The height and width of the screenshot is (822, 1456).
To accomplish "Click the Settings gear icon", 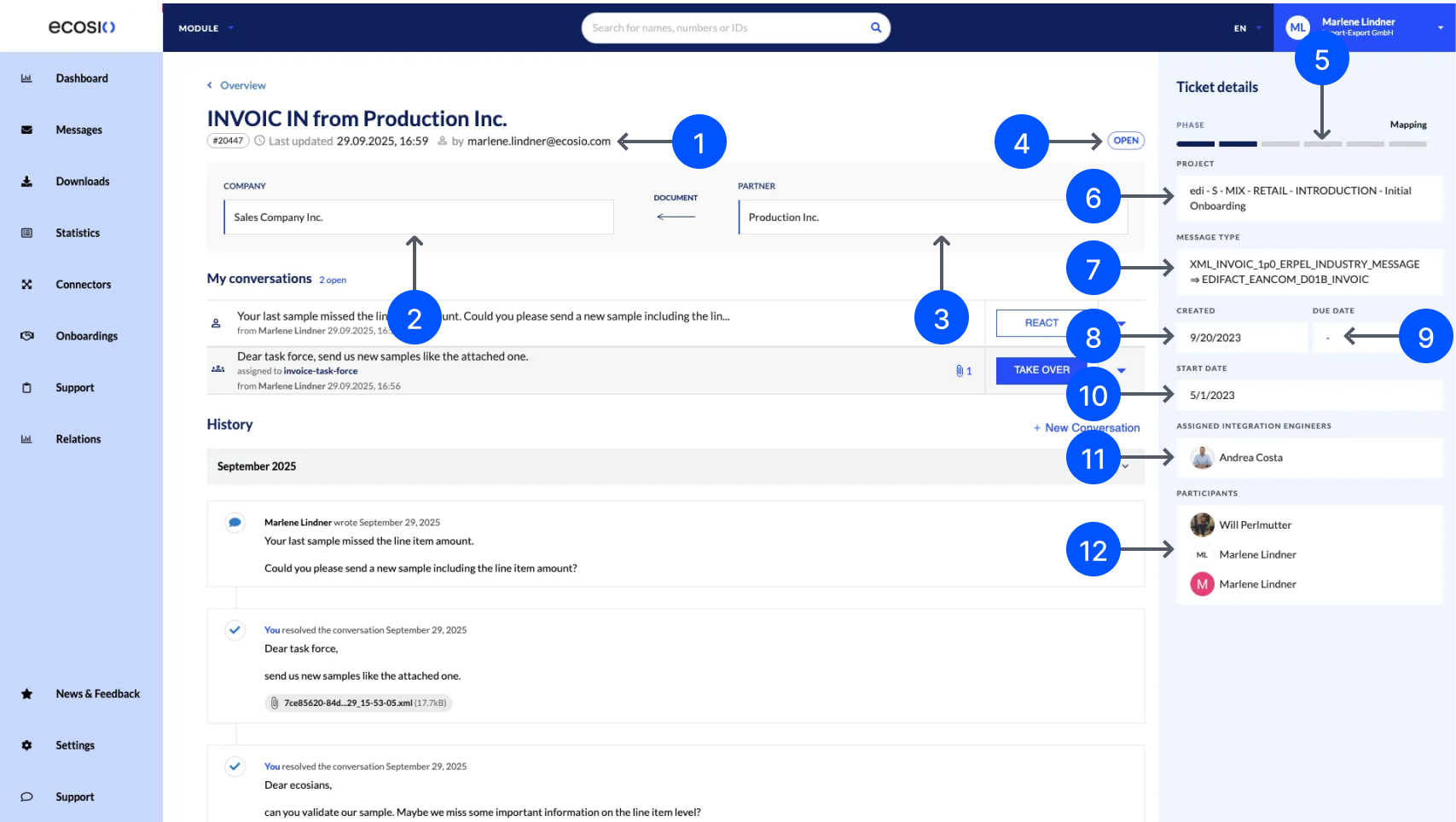I will click(x=26, y=745).
